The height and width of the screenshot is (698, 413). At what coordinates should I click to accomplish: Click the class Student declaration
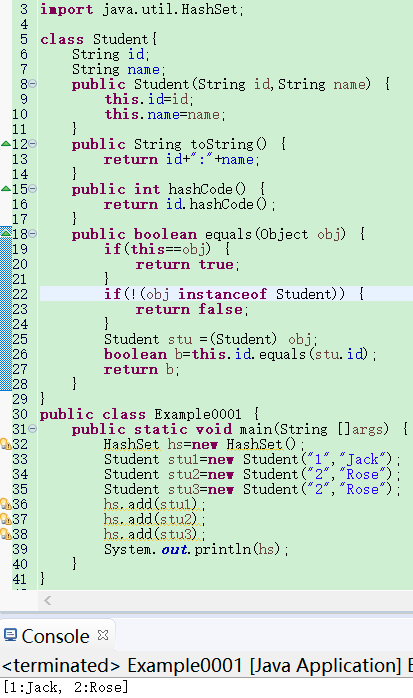99,39
